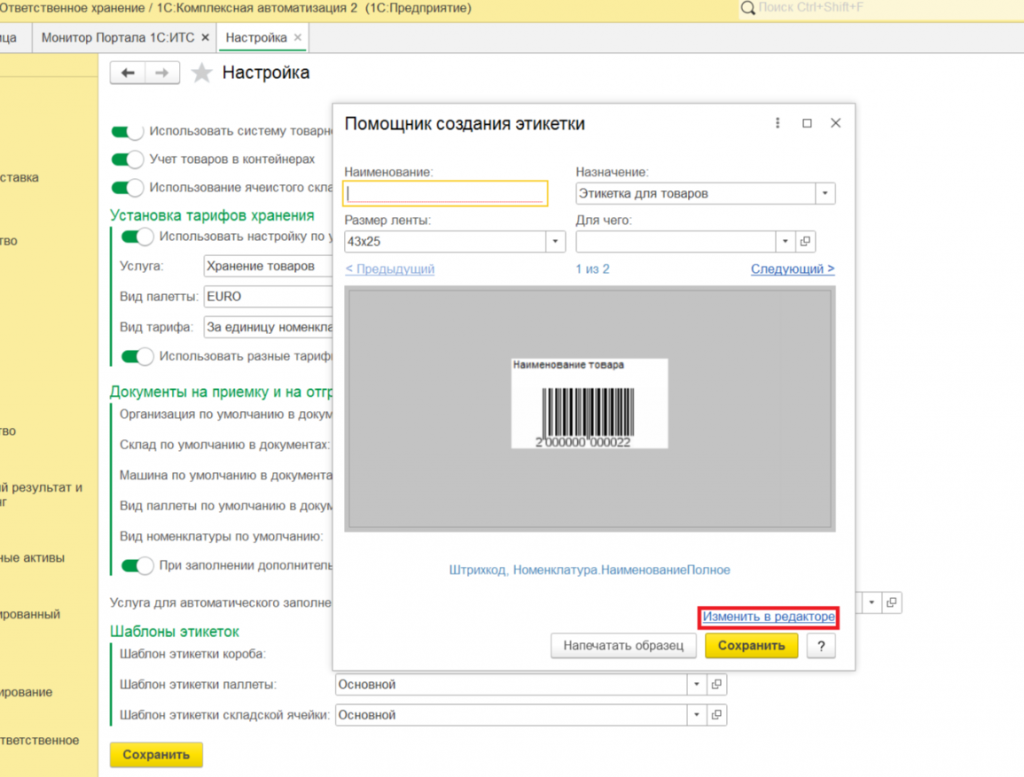Open the Размер ленты dropdown list

click(x=555, y=242)
